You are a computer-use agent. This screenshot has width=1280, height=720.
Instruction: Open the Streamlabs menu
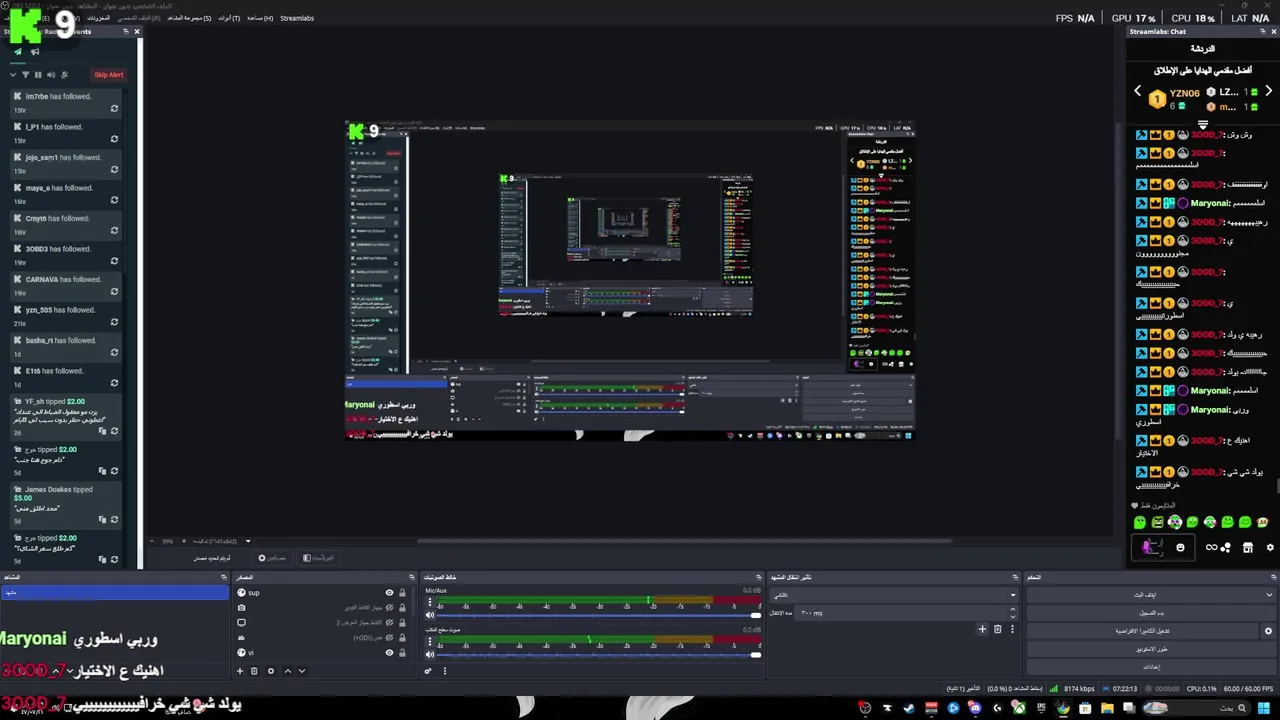[297, 18]
